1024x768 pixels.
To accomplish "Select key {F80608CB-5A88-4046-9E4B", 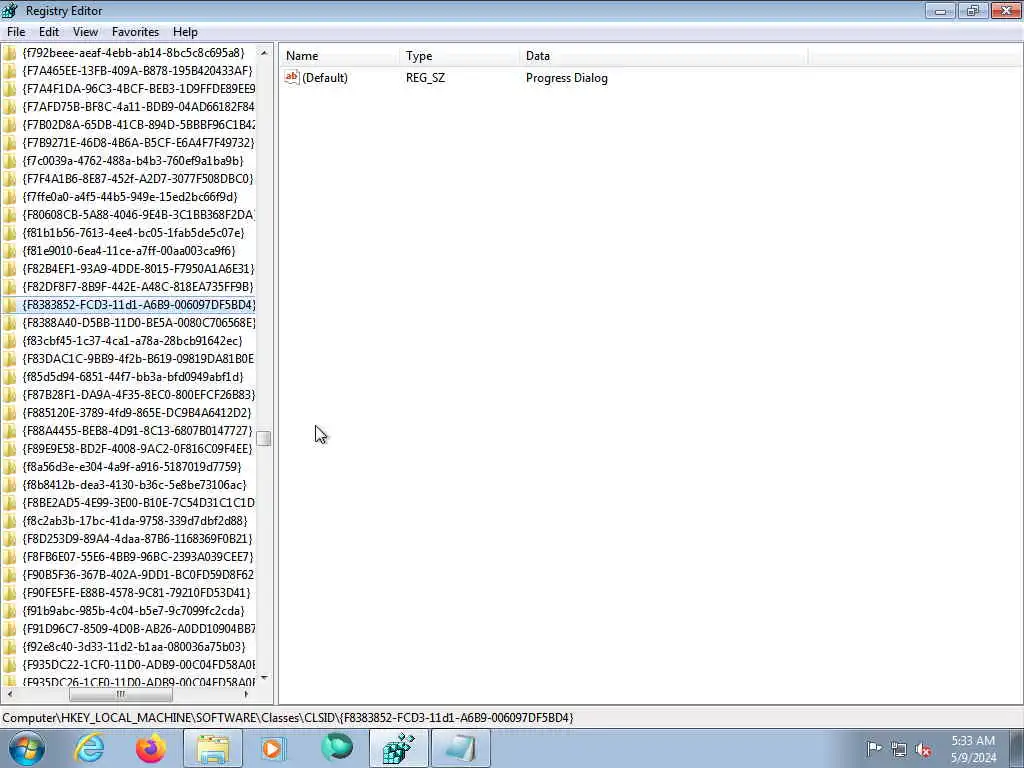I will tap(138, 214).
